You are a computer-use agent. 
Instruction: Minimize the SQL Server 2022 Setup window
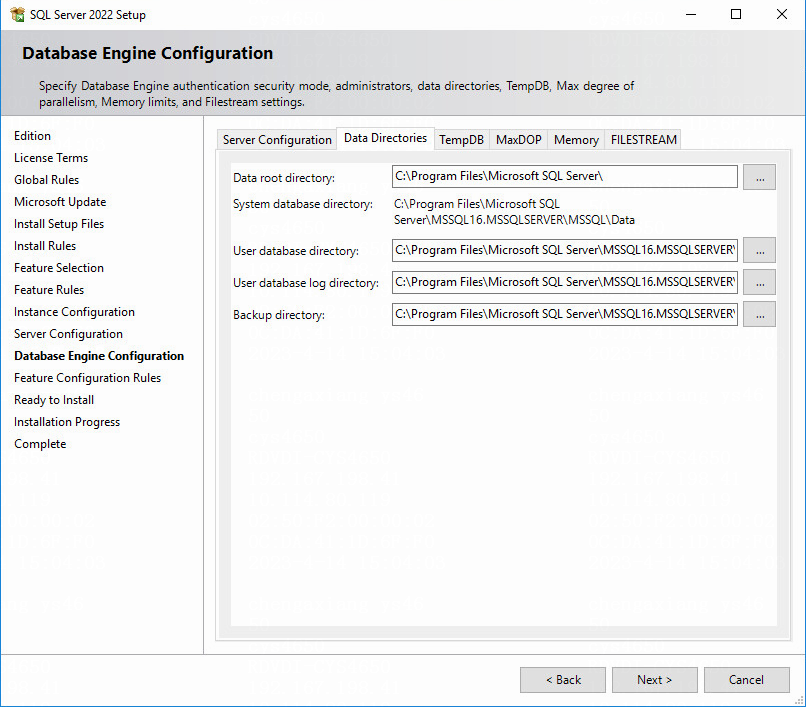(691, 14)
